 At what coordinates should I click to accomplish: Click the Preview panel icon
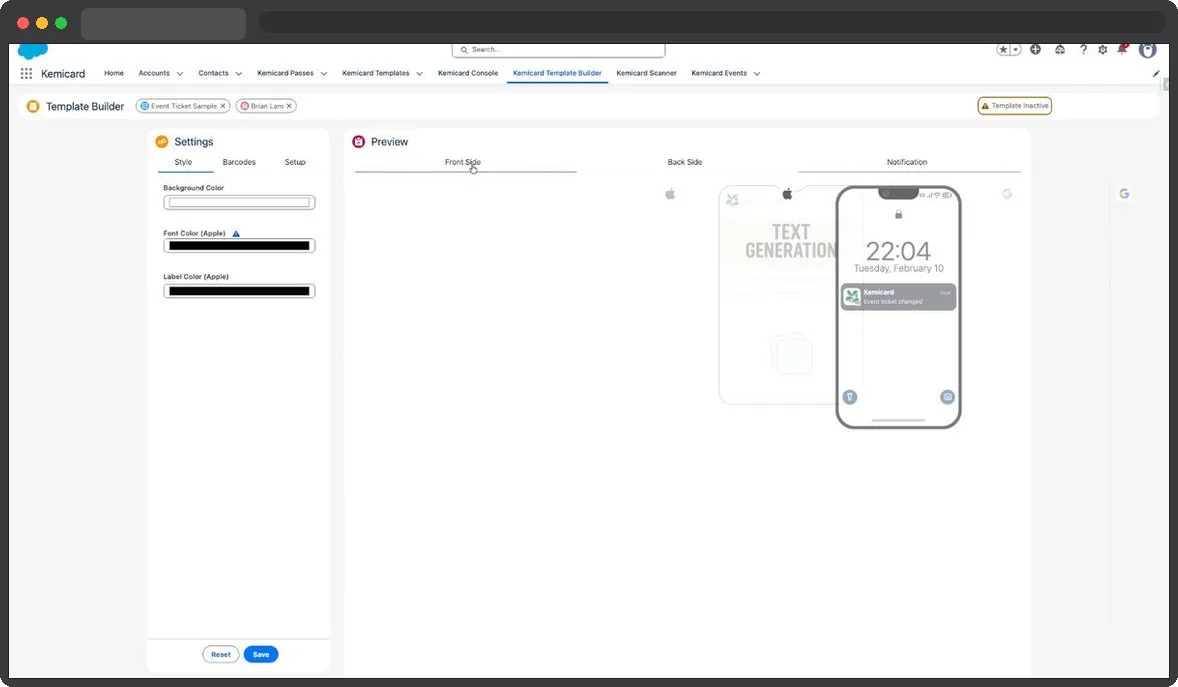click(x=358, y=141)
